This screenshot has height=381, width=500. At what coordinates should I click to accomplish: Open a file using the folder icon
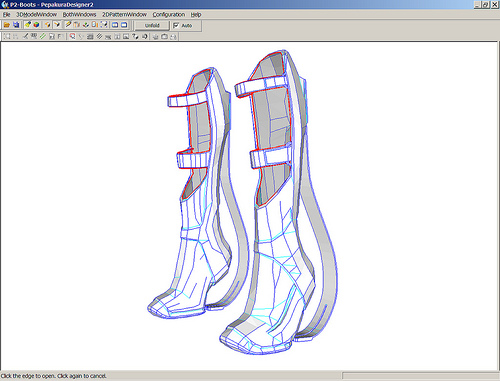(7, 25)
